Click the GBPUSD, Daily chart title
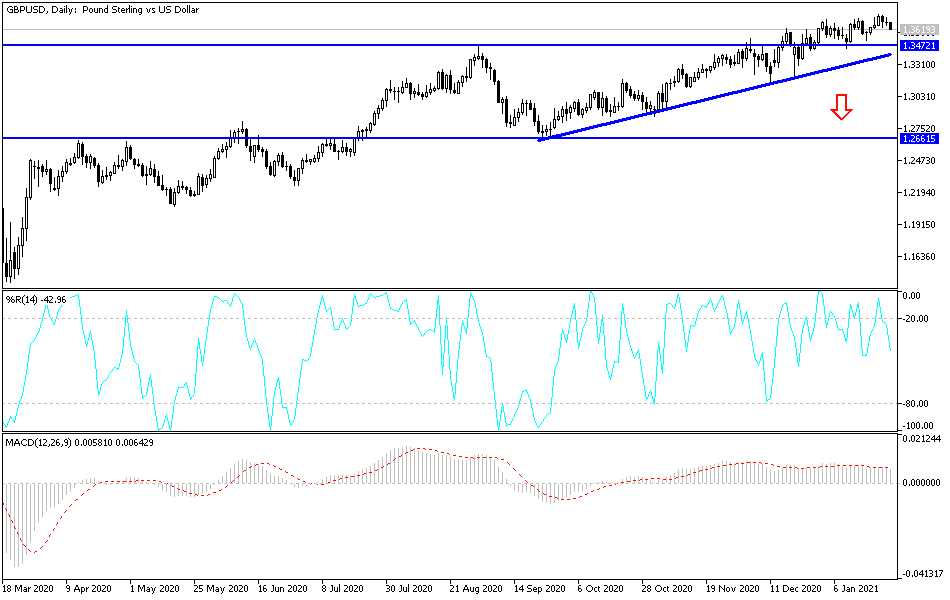 [x=110, y=10]
